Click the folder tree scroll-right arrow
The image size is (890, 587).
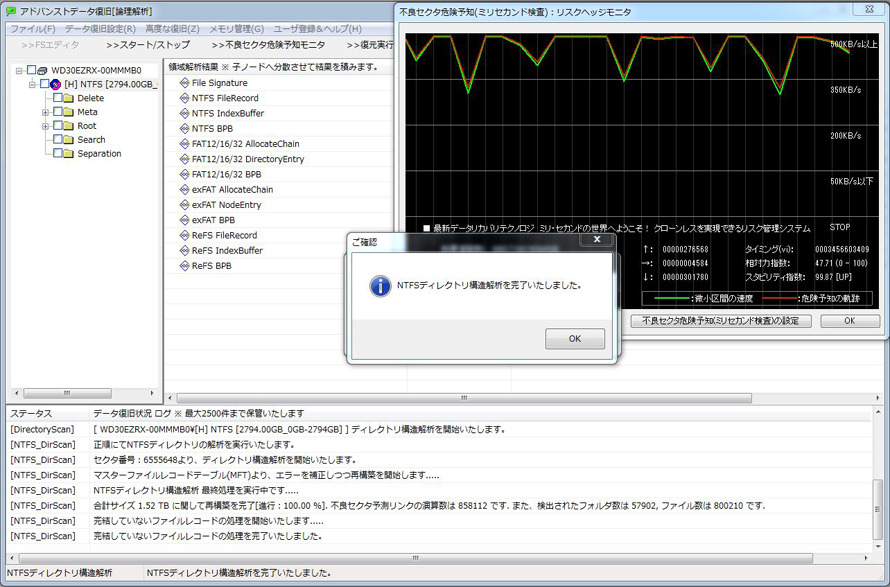pyautogui.click(x=152, y=393)
